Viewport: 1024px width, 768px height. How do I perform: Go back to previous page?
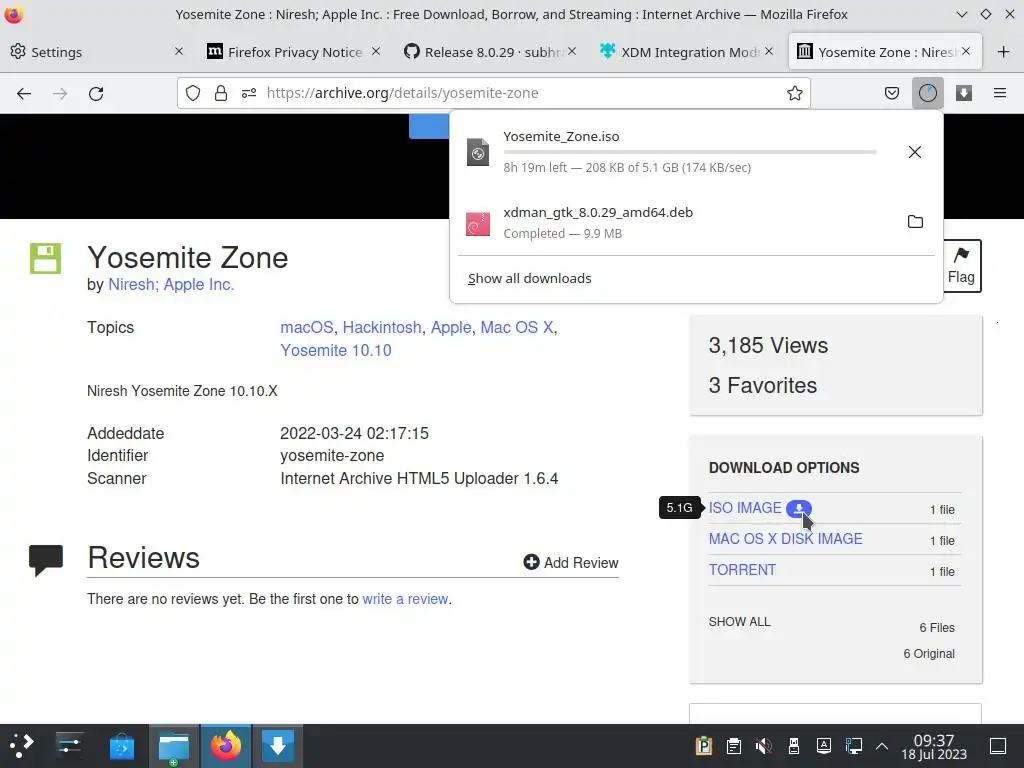pos(24,93)
